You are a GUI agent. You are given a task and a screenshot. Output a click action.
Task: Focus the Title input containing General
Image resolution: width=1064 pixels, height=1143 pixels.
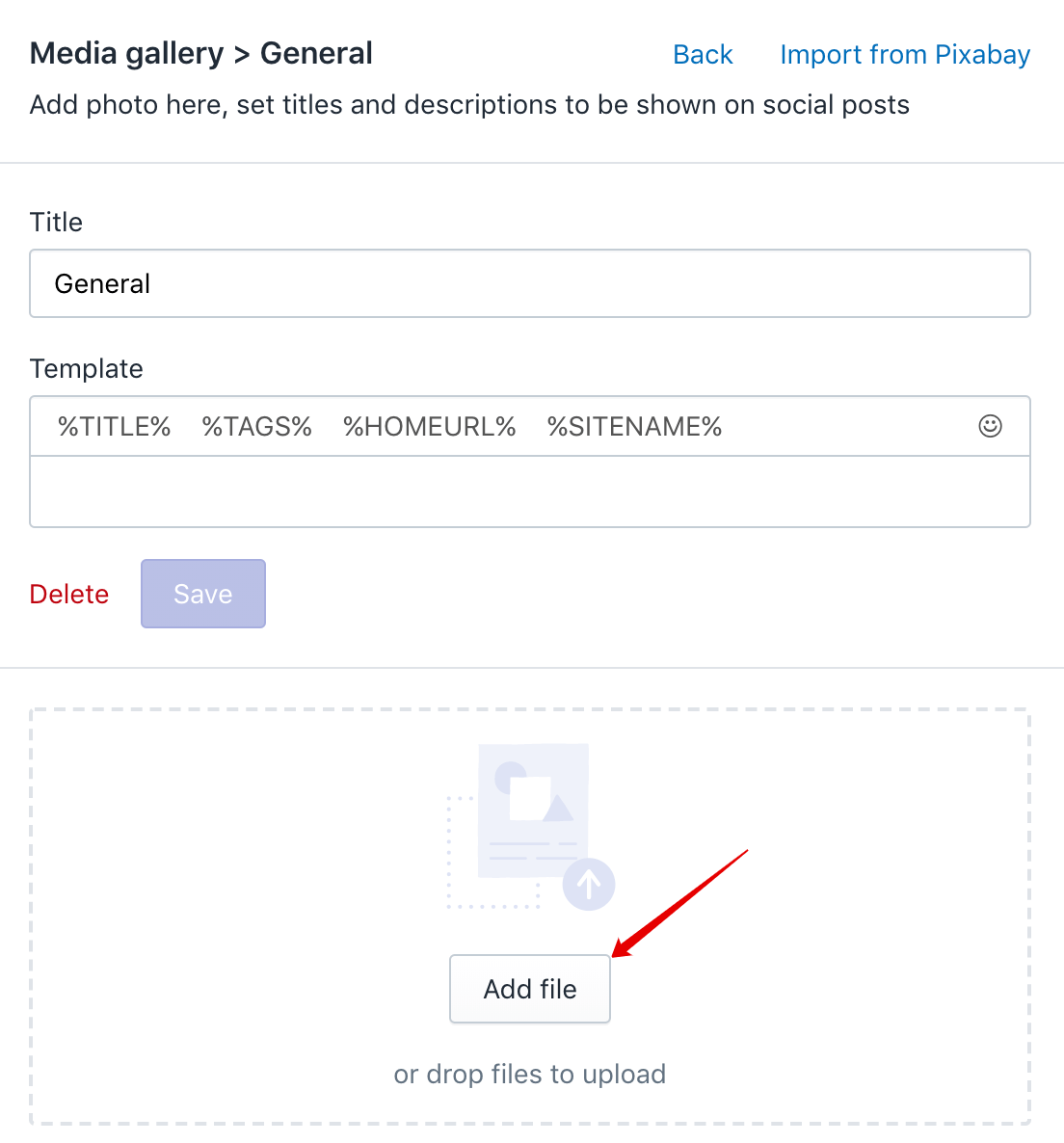[530, 283]
